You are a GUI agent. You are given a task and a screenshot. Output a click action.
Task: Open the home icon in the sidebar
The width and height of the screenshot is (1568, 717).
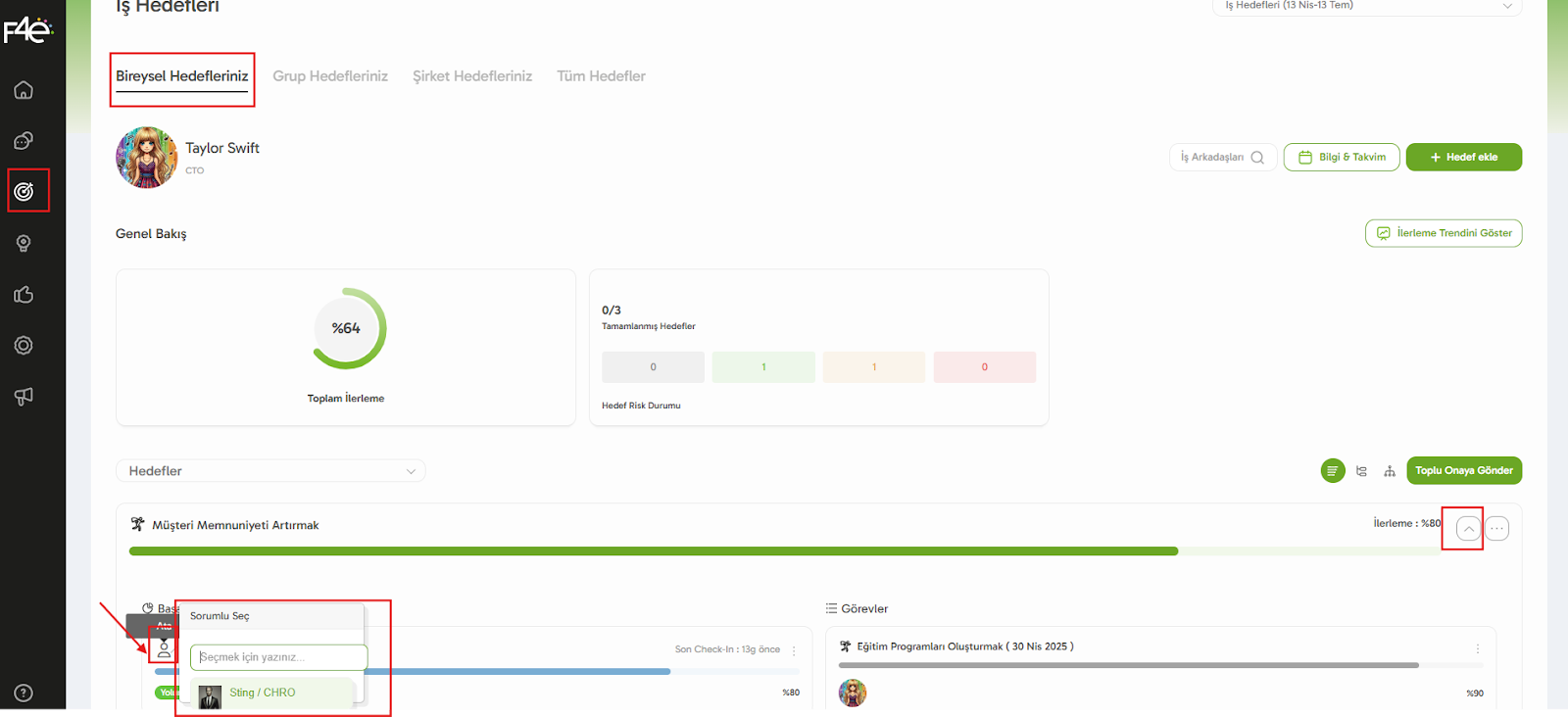pyautogui.click(x=24, y=90)
